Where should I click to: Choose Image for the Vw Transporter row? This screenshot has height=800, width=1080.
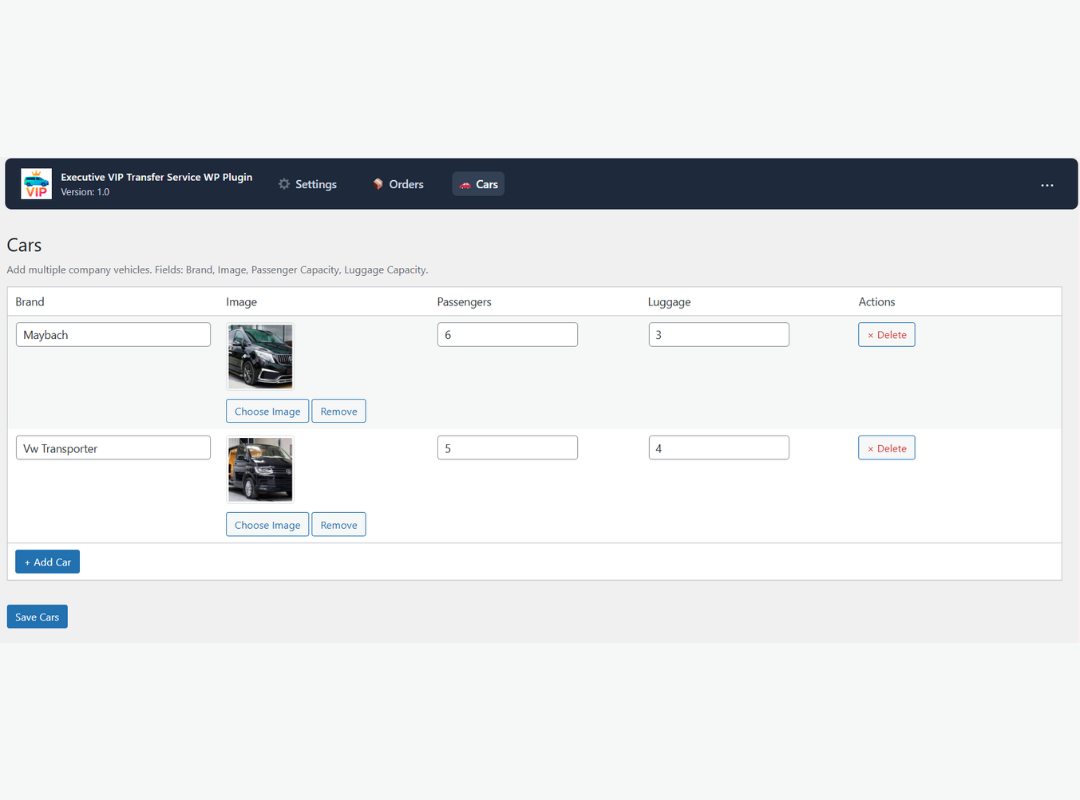tap(267, 524)
